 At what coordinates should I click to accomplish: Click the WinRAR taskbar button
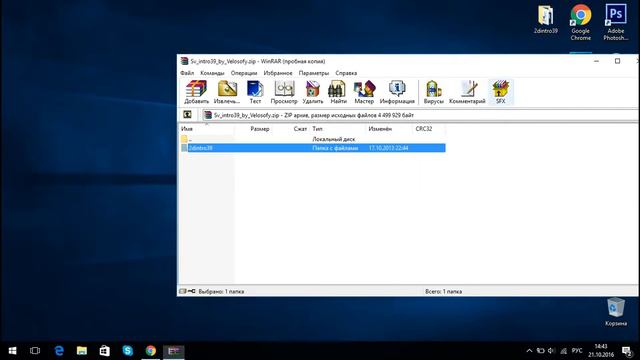[x=174, y=351]
